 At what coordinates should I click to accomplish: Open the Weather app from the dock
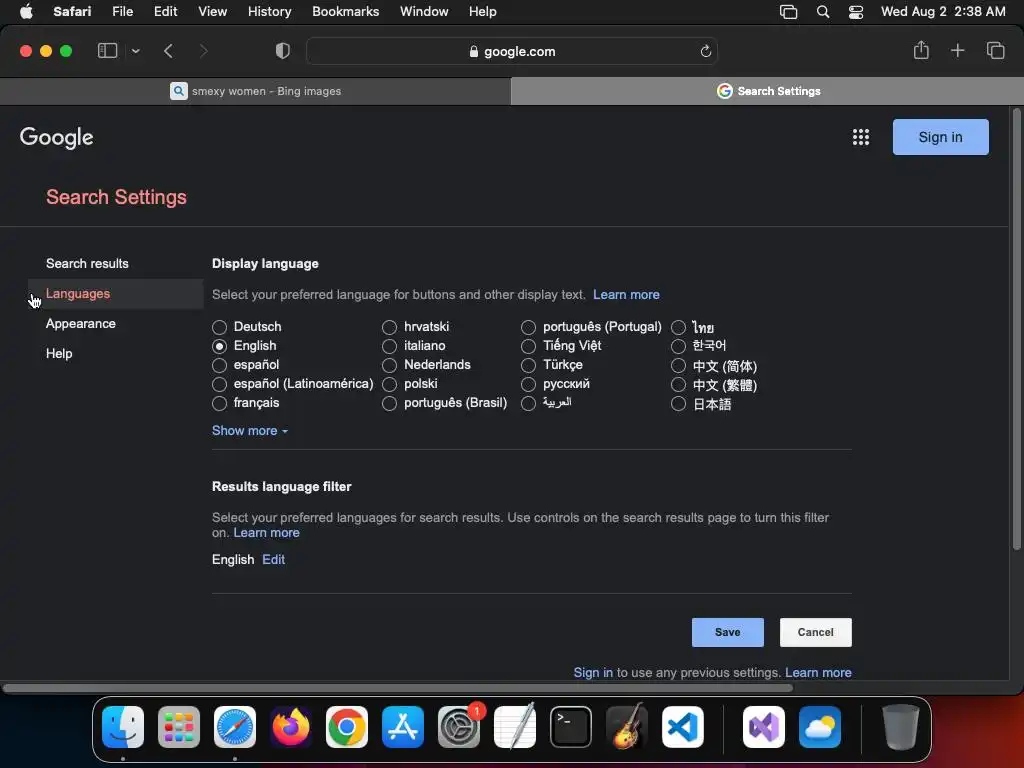820,727
